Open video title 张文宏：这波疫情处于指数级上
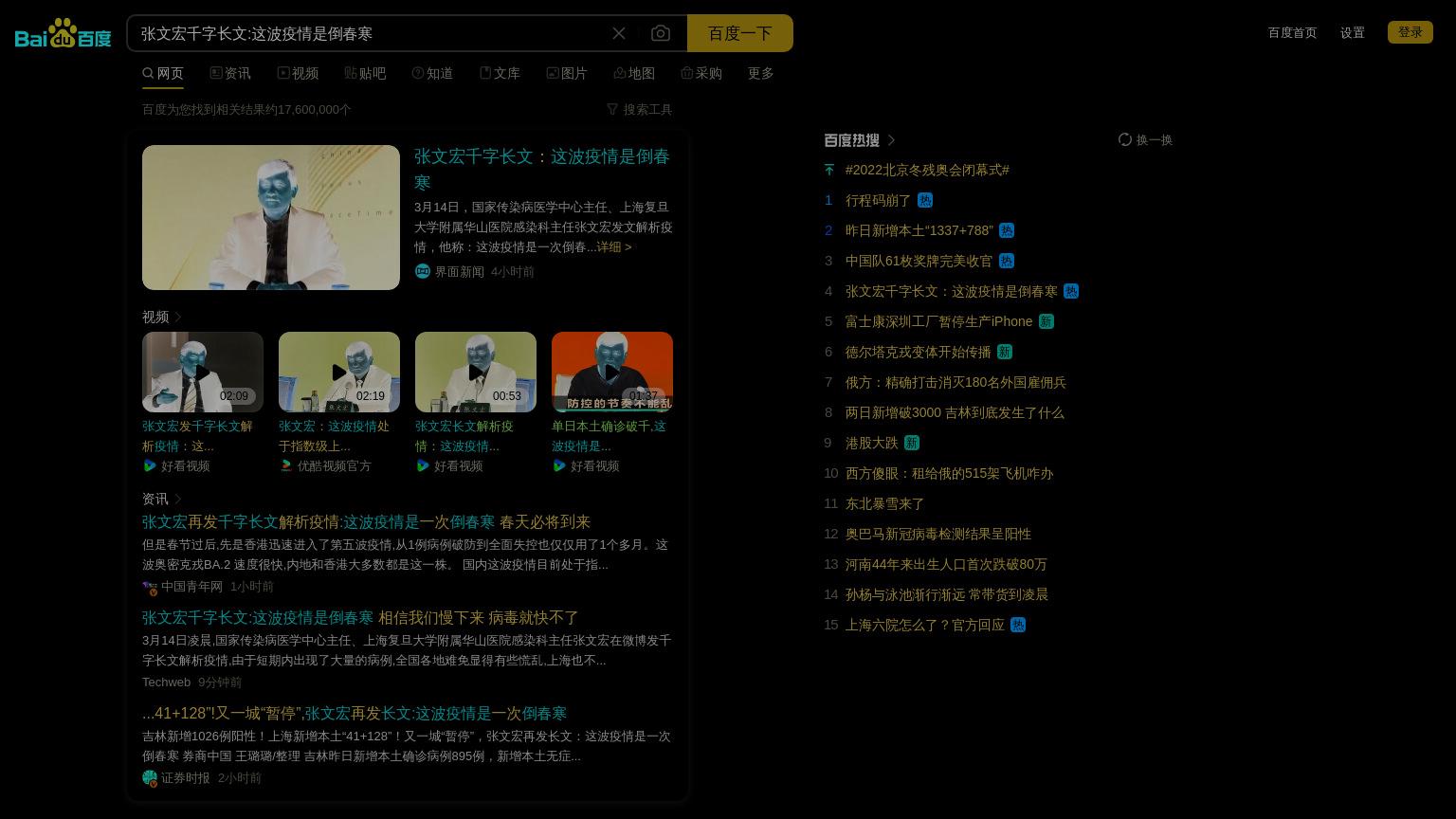 (x=334, y=436)
